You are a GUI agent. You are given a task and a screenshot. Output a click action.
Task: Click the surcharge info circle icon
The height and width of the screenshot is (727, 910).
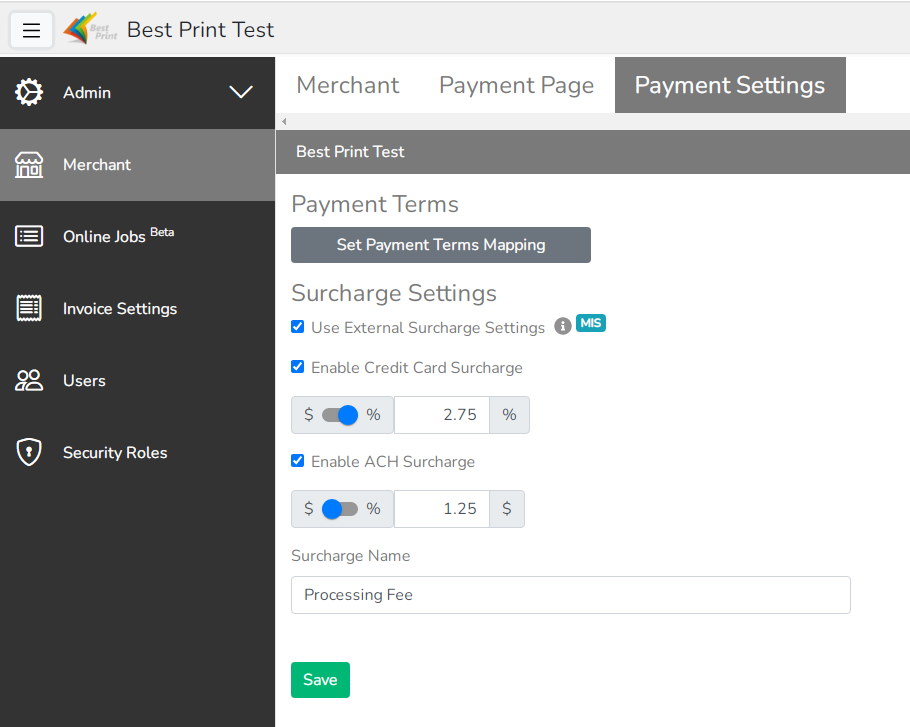[562, 327]
